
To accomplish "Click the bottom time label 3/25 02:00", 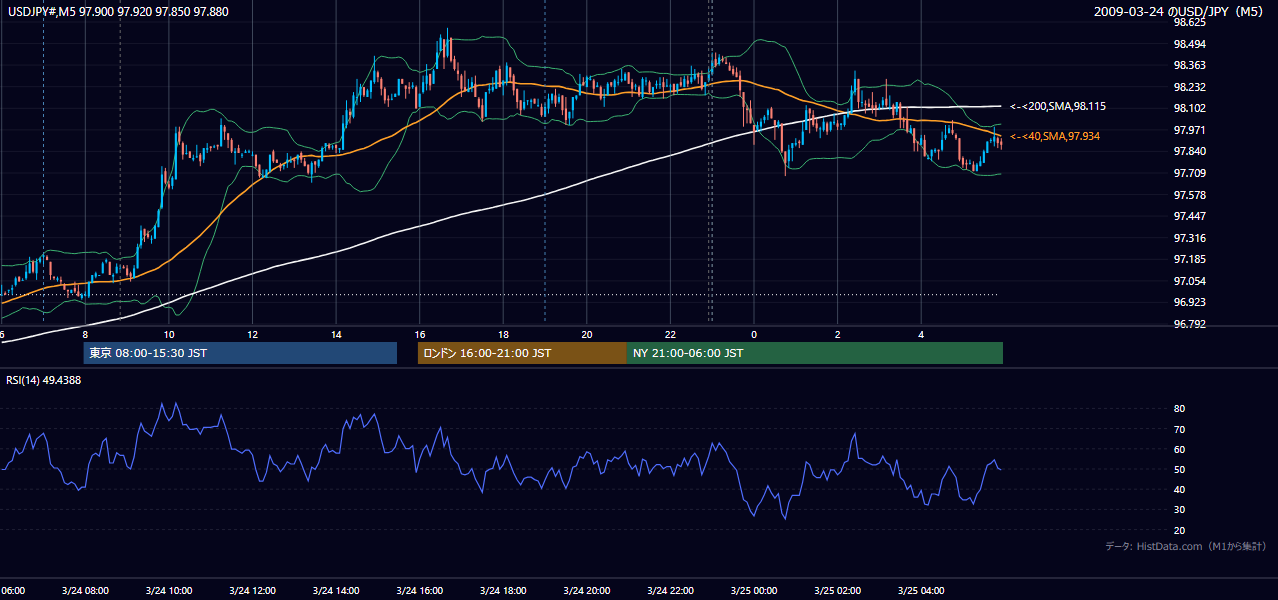I will 838,591.
